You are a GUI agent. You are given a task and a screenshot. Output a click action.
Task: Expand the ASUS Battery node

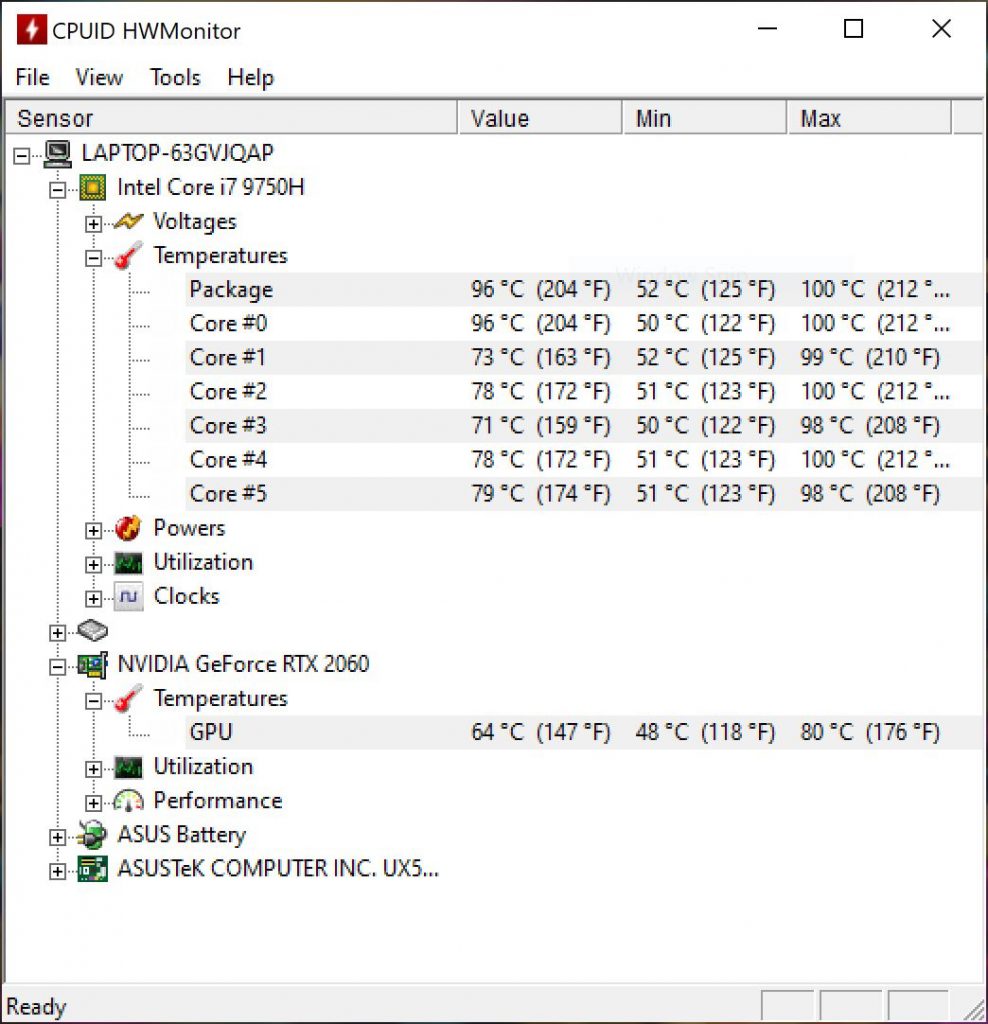point(57,837)
